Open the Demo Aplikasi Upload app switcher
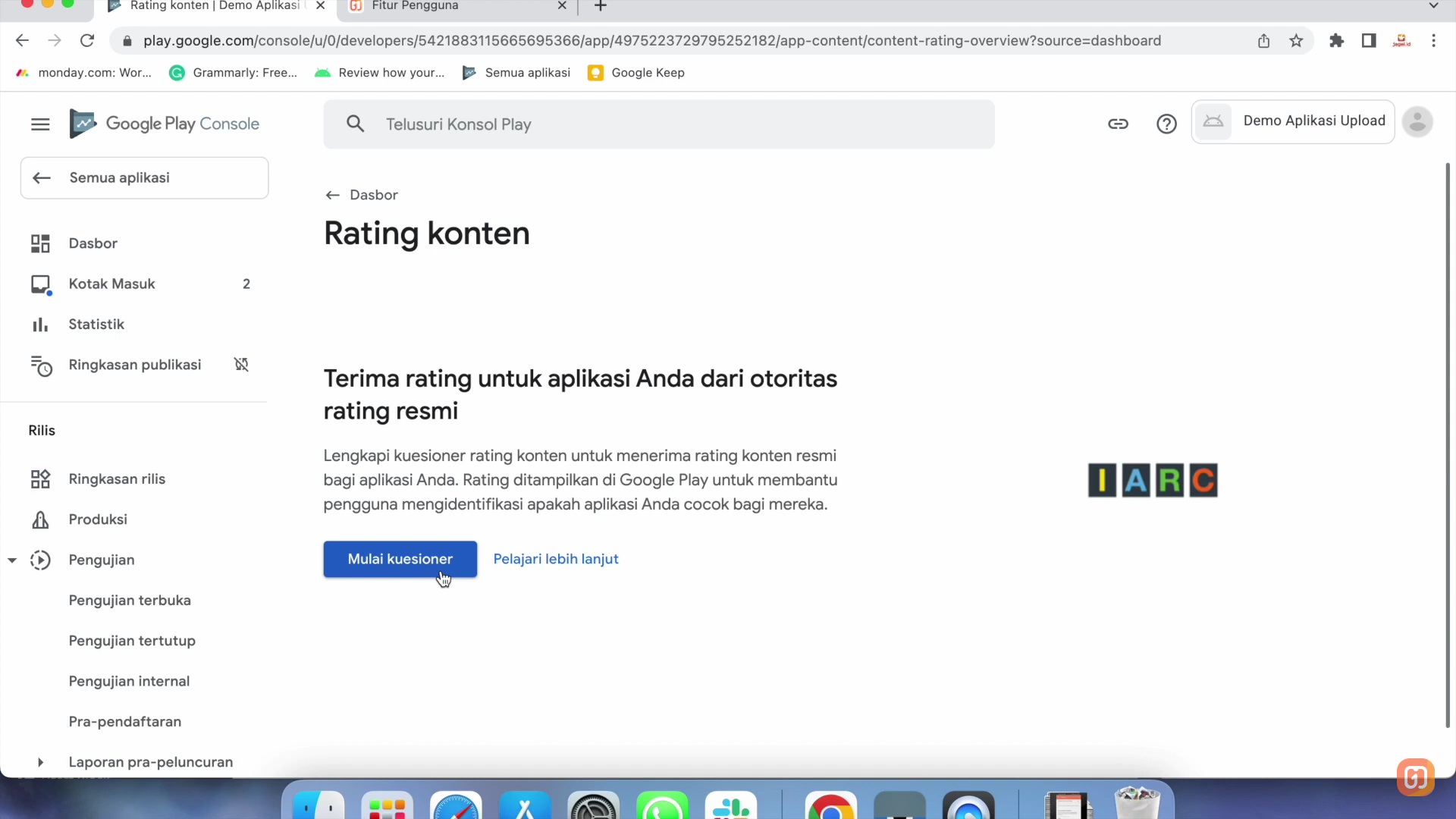This screenshot has width=1456, height=819. (x=1292, y=121)
